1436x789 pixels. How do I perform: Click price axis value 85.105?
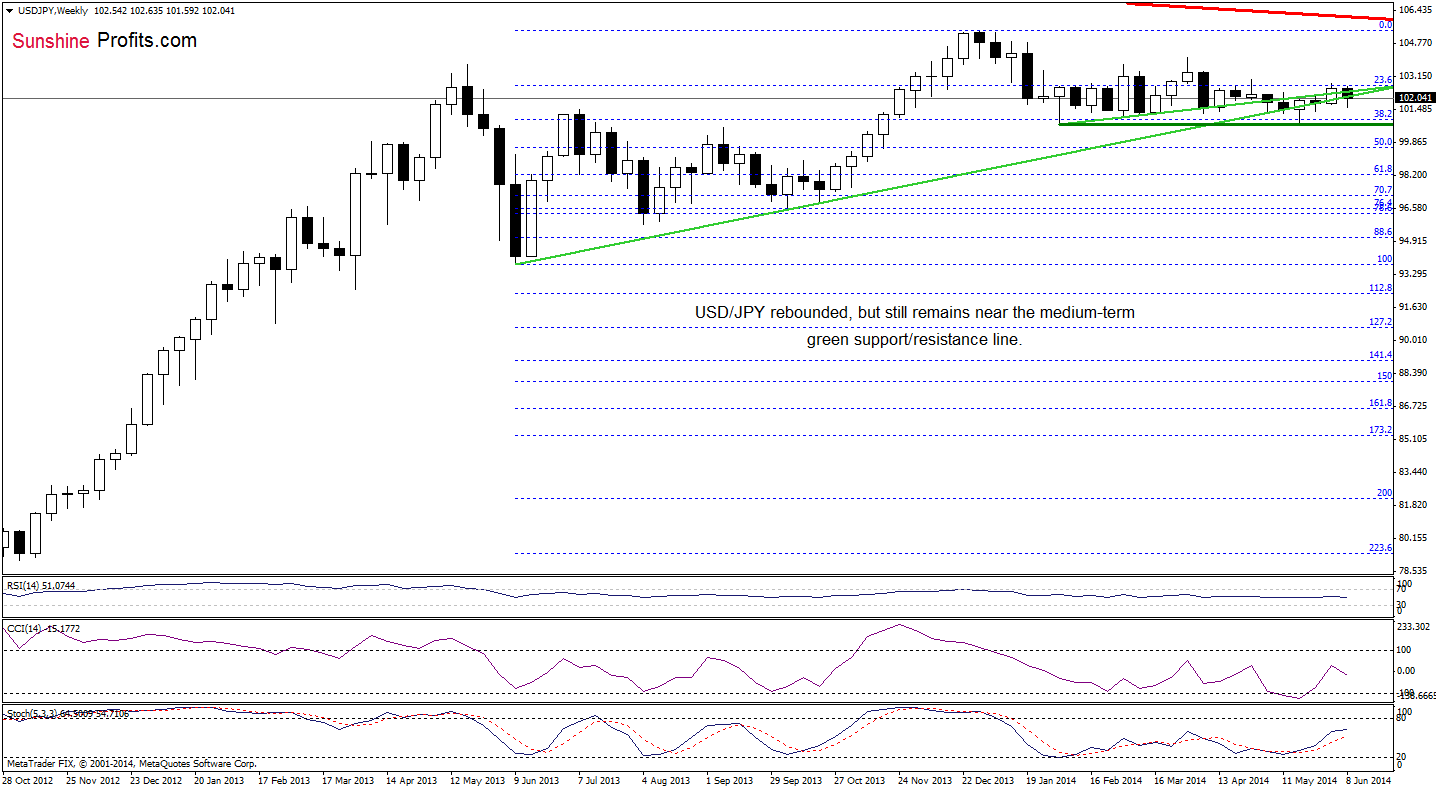point(1414,439)
